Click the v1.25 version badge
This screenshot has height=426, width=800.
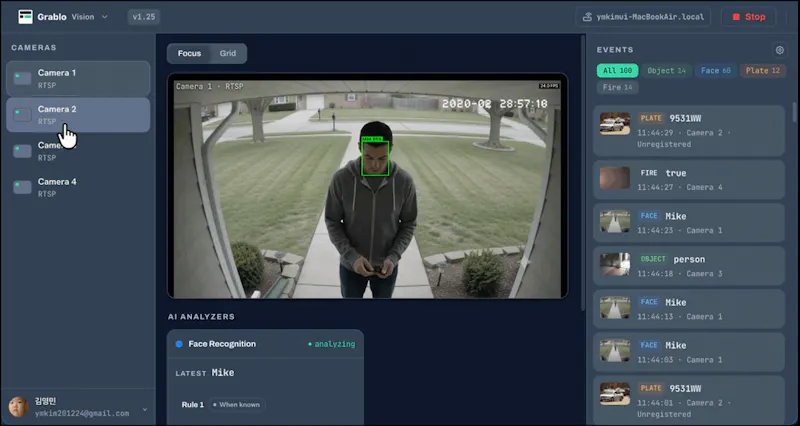point(143,17)
